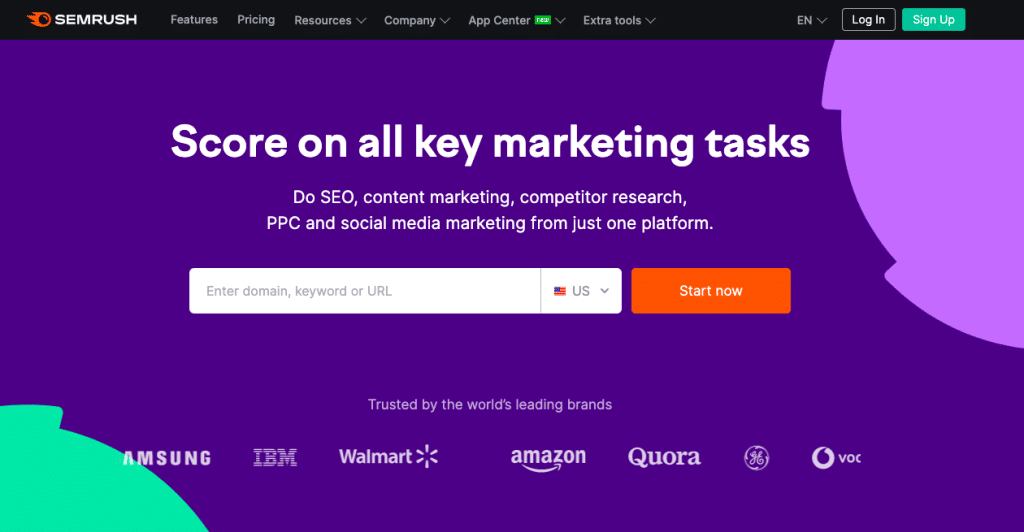Open the US country database dropdown

tap(581, 291)
